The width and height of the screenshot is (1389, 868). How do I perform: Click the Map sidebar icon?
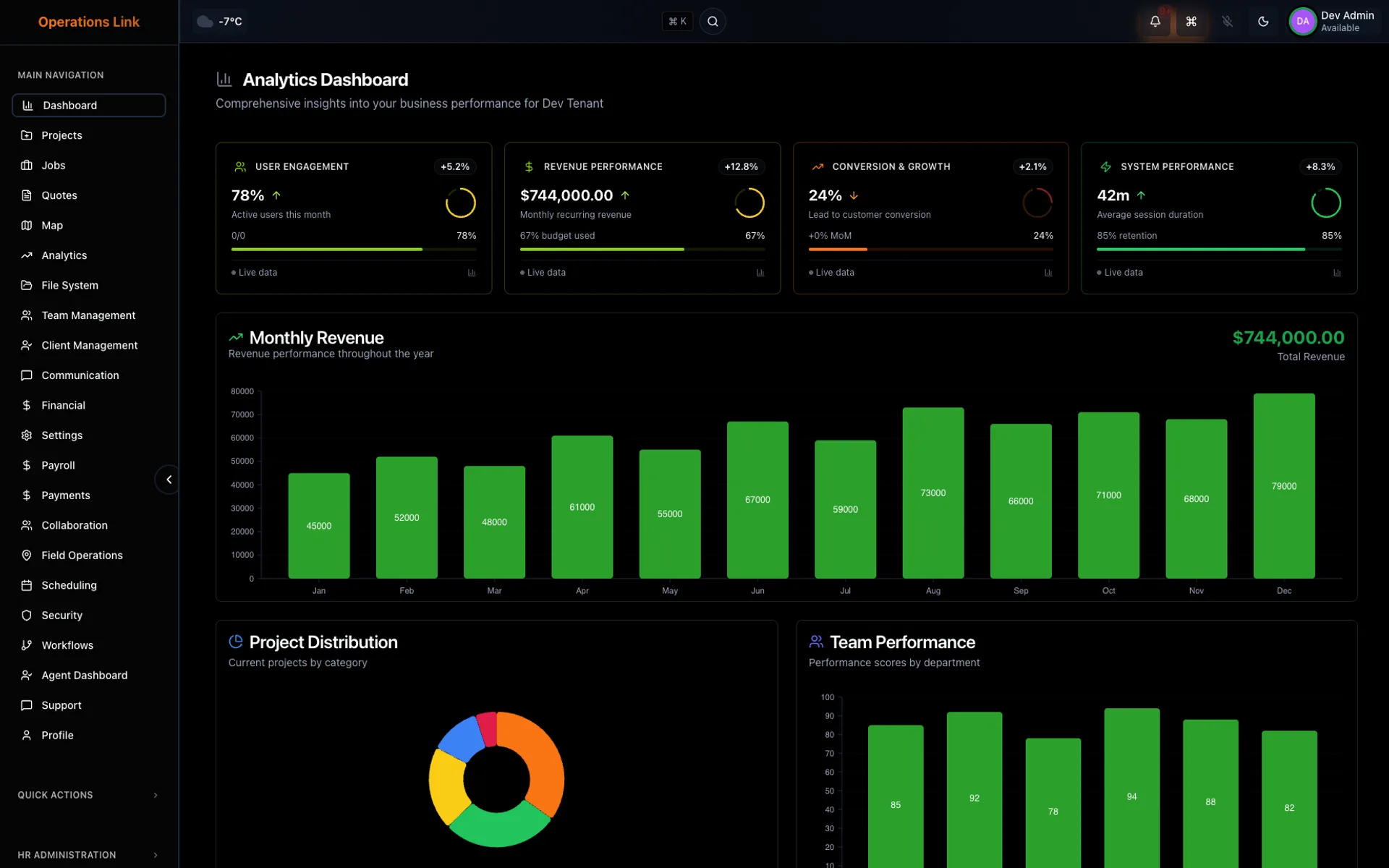click(x=27, y=225)
